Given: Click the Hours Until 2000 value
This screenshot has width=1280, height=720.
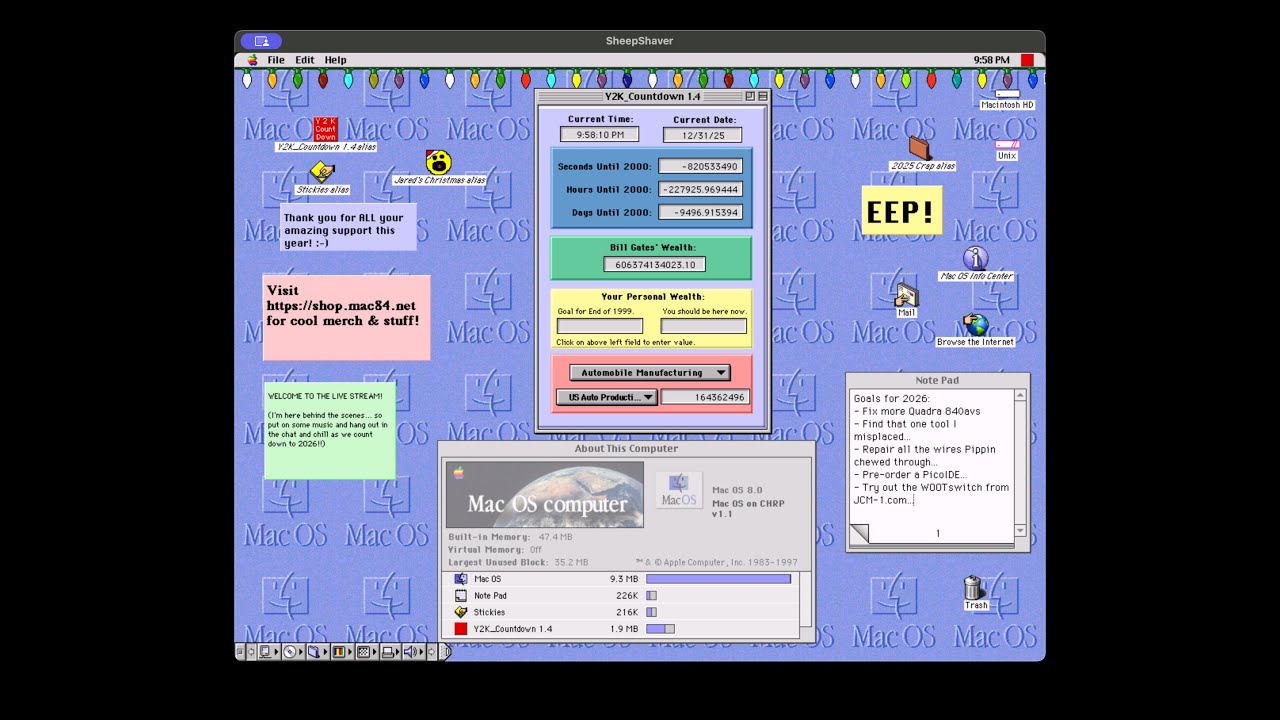Looking at the screenshot, I should [700, 189].
